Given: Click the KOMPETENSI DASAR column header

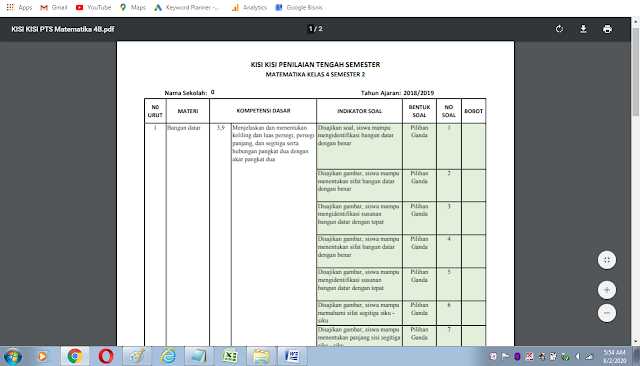Looking at the screenshot, I should (263, 111).
